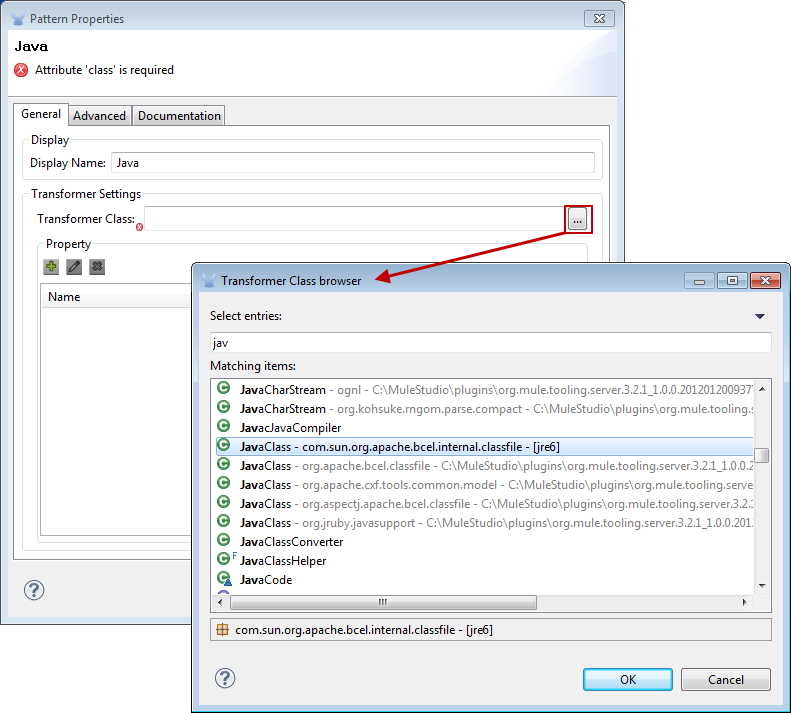791x713 pixels.
Task: Select the JavacJavaCompiler entry
Action: coord(290,427)
